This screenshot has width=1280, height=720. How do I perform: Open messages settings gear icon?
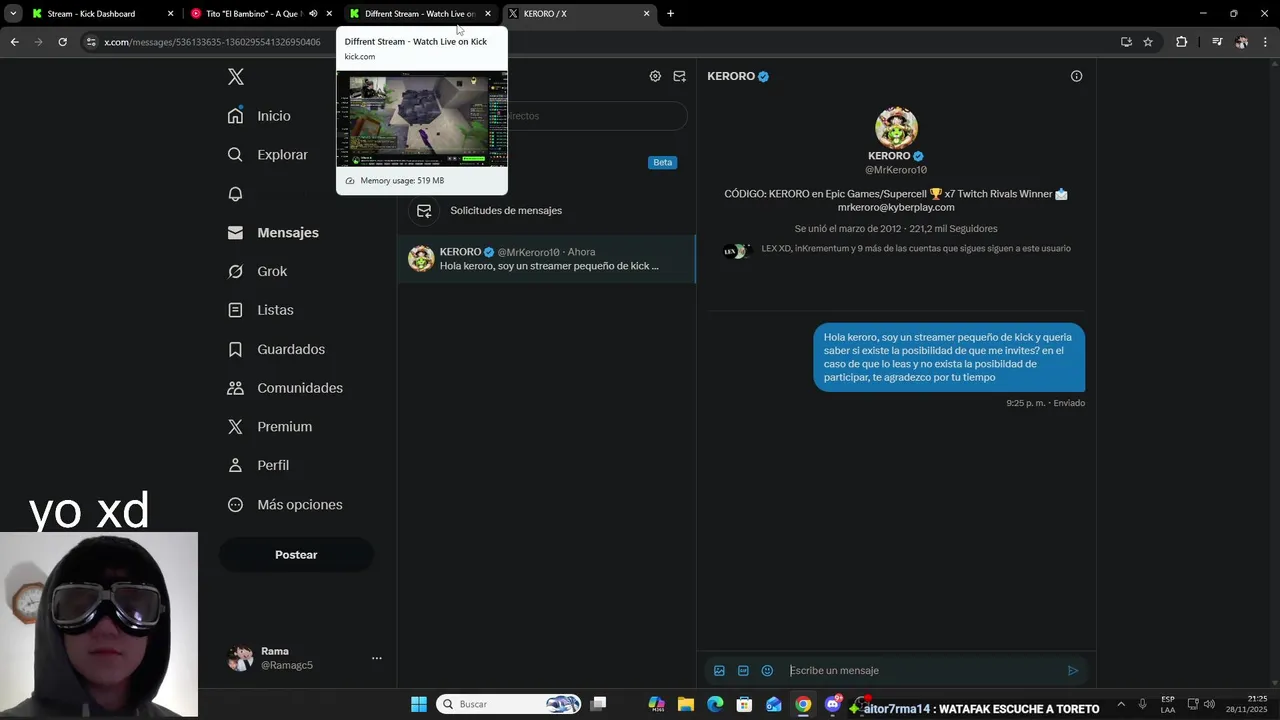(655, 76)
